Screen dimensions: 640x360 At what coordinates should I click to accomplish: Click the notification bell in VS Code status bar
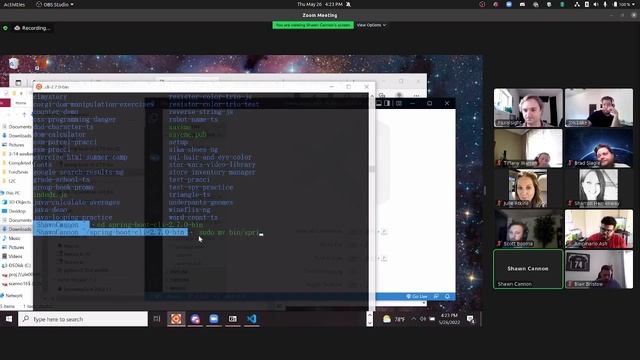pyautogui.click(x=447, y=296)
